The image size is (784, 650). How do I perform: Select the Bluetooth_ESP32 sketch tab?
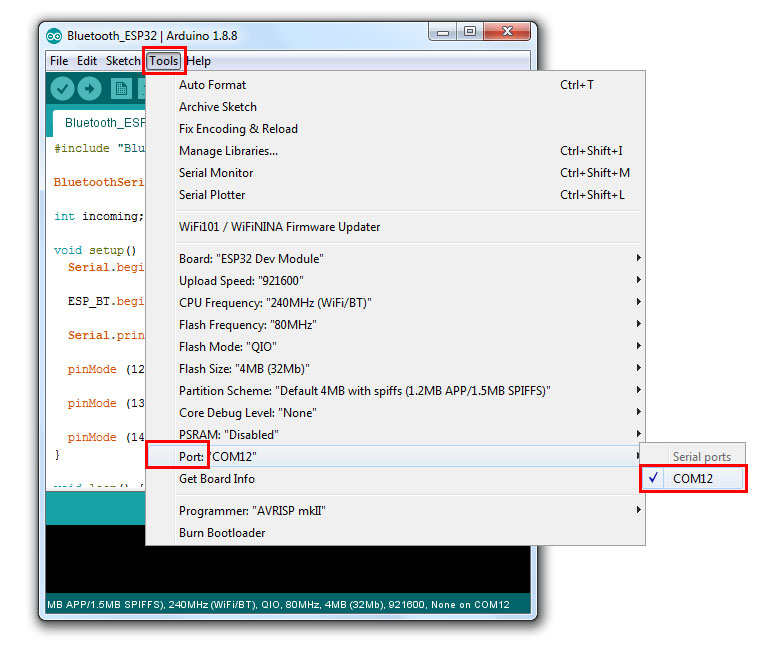click(x=100, y=123)
